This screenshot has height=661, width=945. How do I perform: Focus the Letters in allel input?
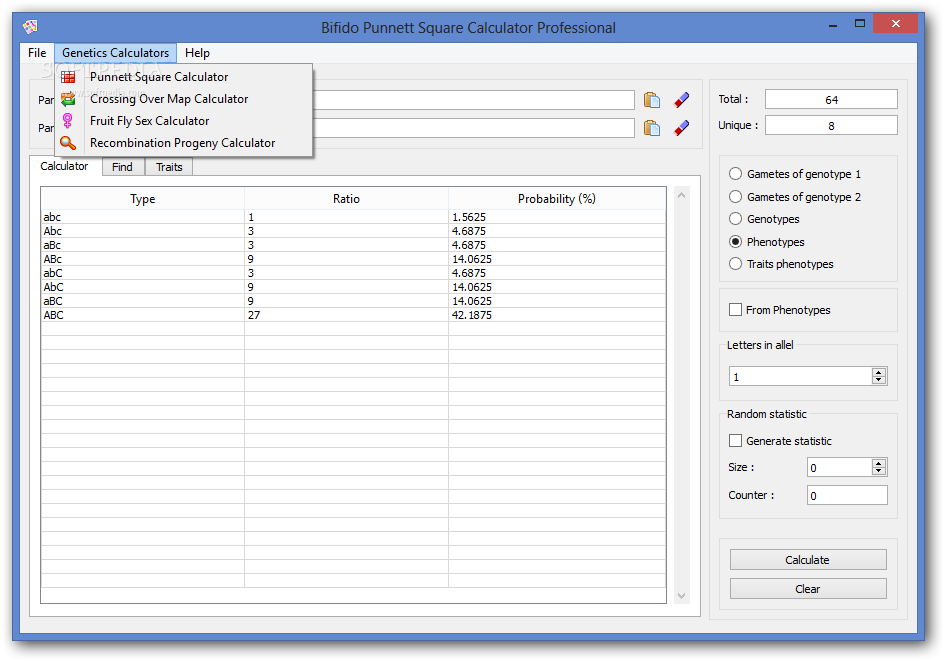tap(800, 377)
